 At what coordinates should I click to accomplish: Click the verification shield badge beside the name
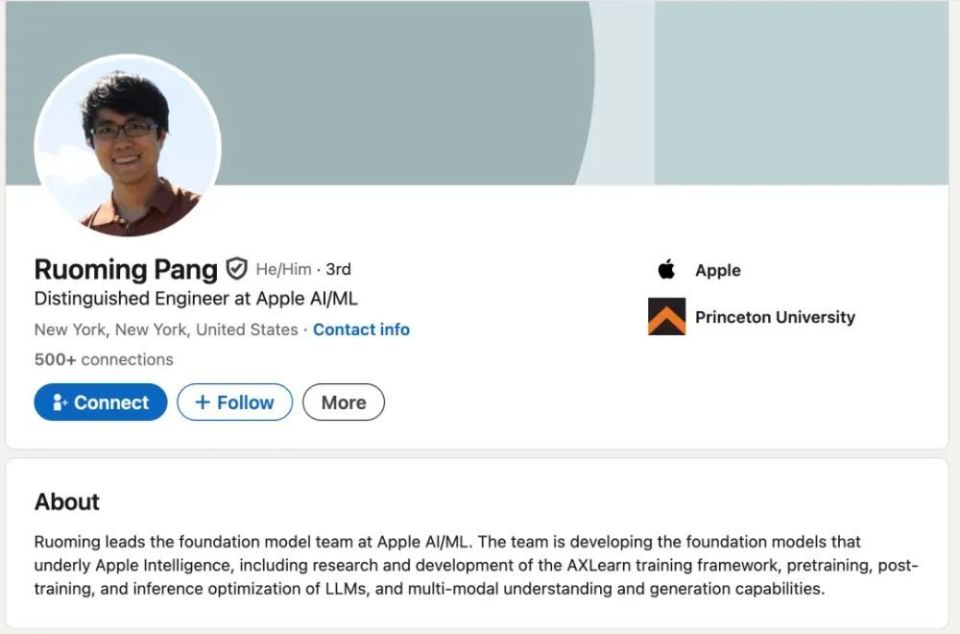(237, 269)
